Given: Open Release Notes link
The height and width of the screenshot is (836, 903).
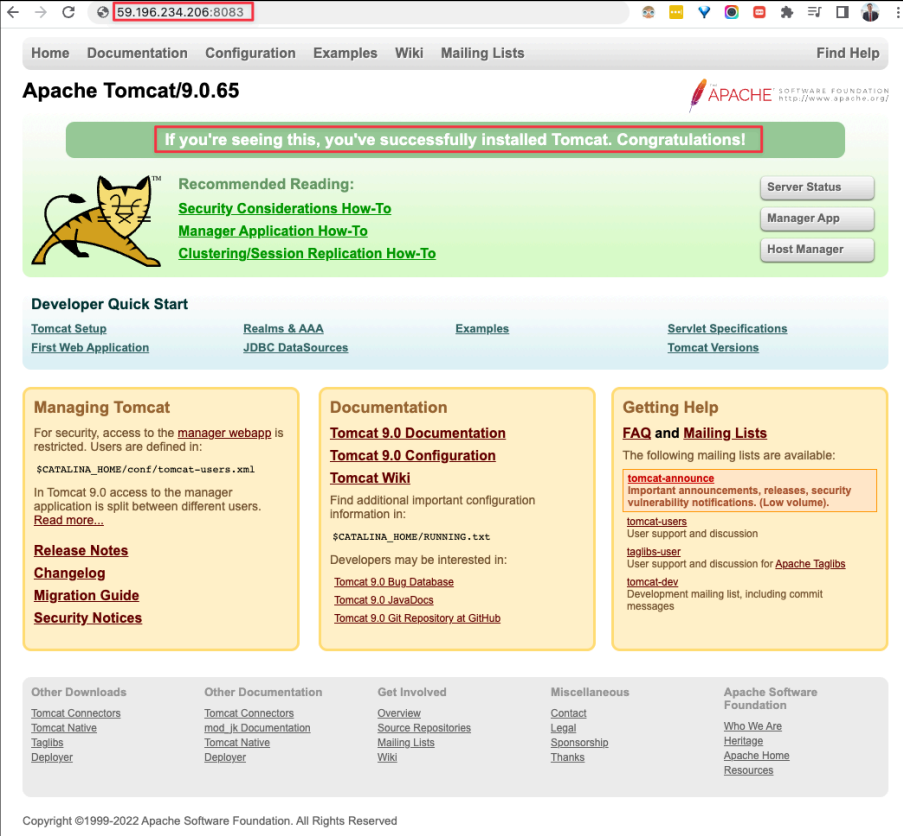Looking at the screenshot, I should (x=81, y=550).
